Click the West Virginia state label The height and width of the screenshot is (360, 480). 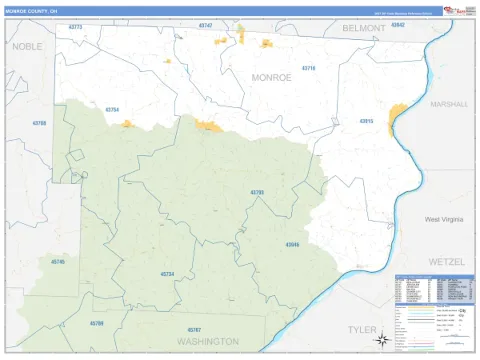tap(444, 219)
